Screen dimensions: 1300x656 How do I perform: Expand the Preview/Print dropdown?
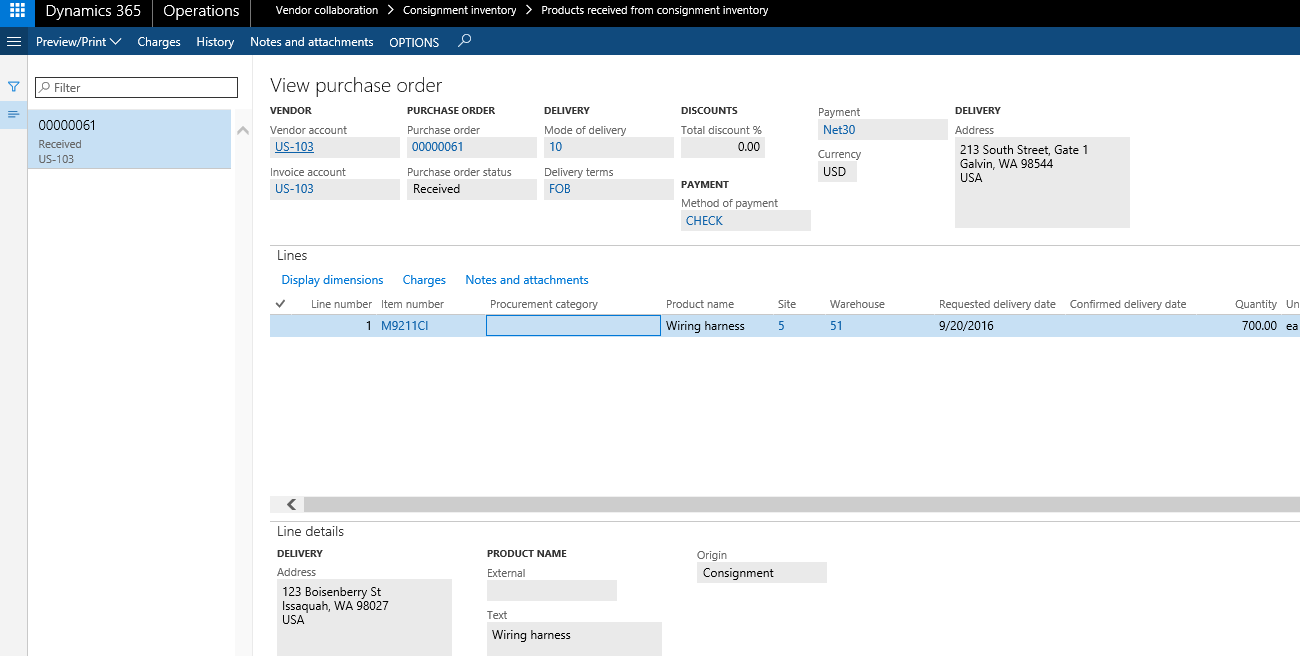(x=78, y=42)
